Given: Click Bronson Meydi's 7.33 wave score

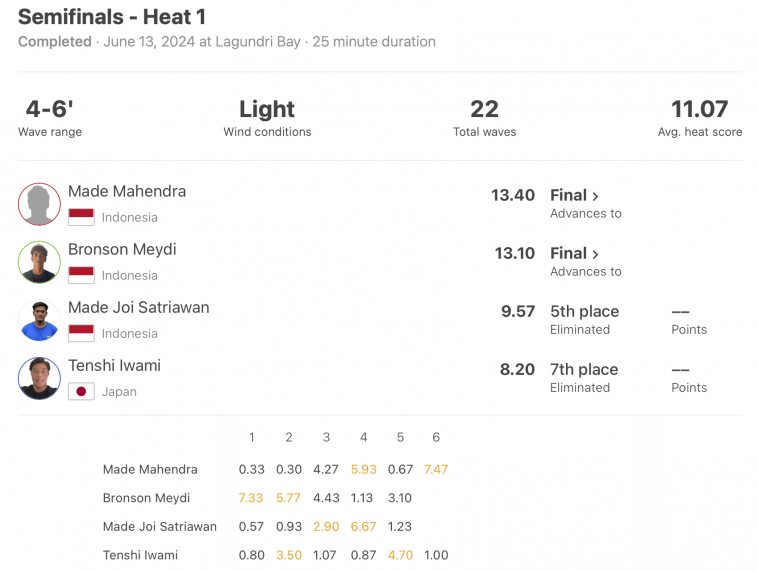Looking at the screenshot, I should 251,498.
